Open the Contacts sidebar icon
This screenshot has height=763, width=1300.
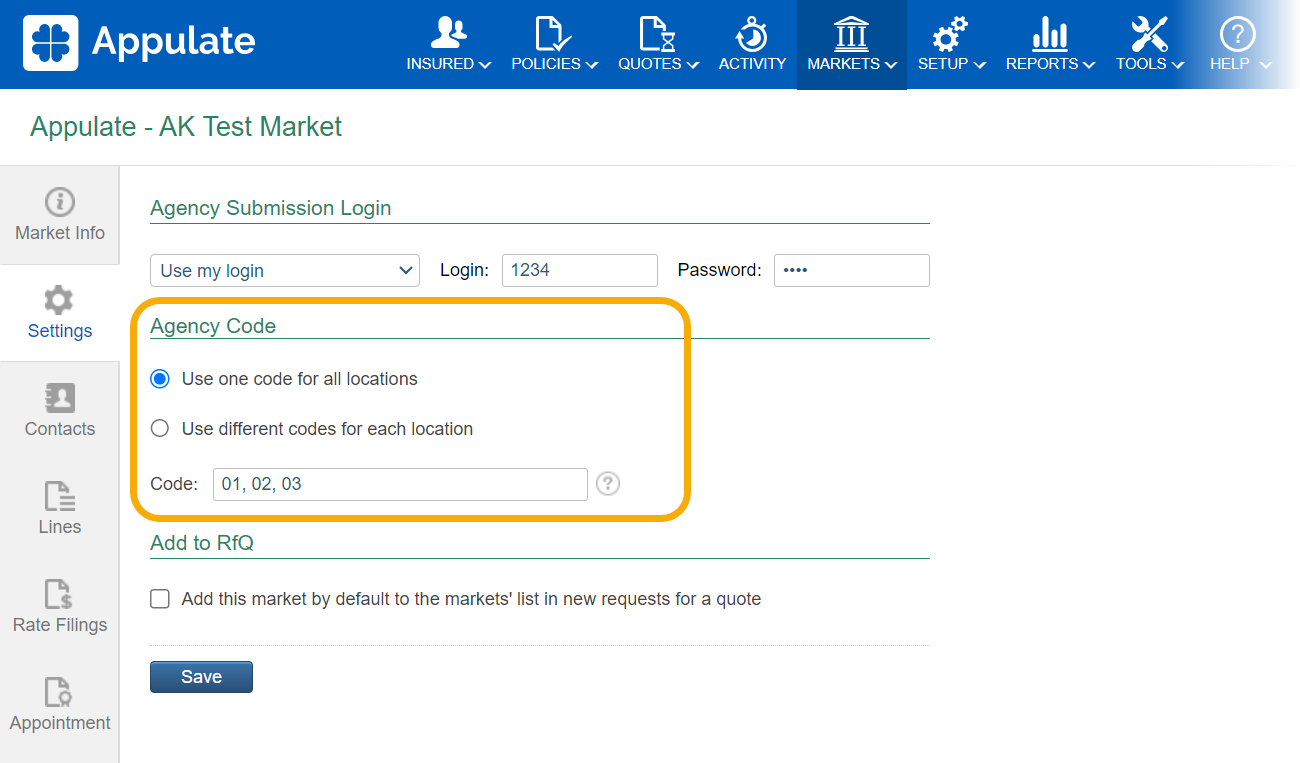59,398
